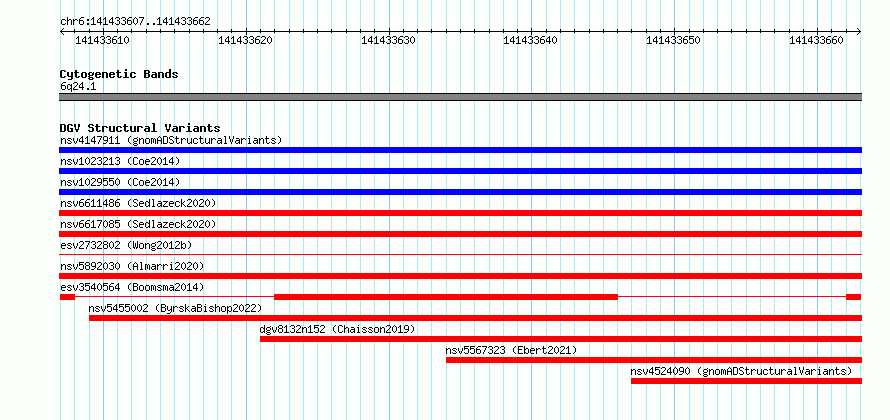This screenshot has height=420, width=890.
Task: Open variant label esv3540564 (Boomsma2014)
Action: tap(132, 287)
